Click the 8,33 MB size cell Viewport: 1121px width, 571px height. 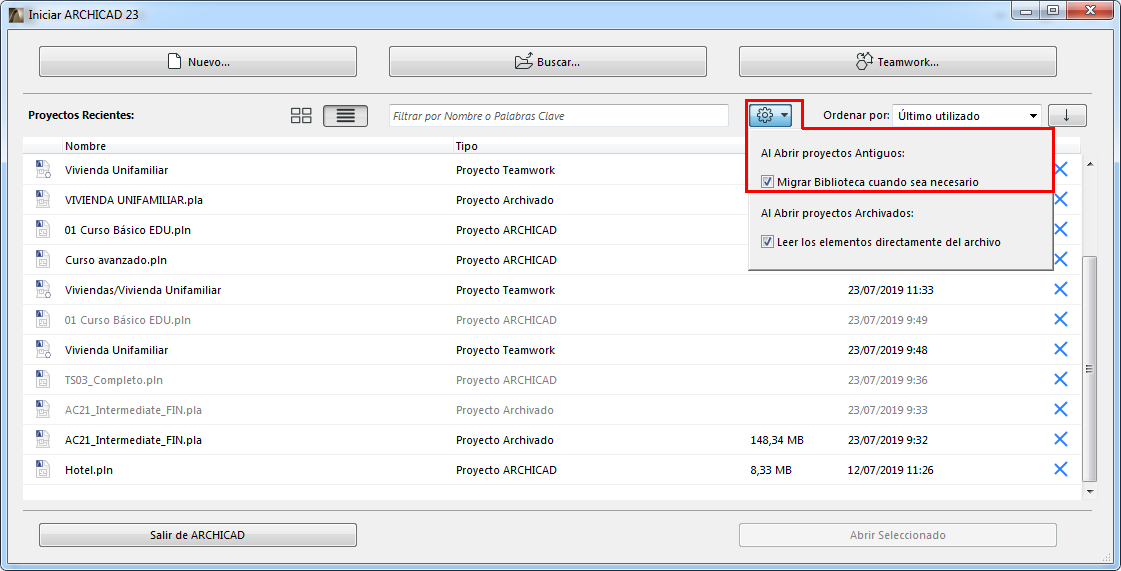point(771,470)
